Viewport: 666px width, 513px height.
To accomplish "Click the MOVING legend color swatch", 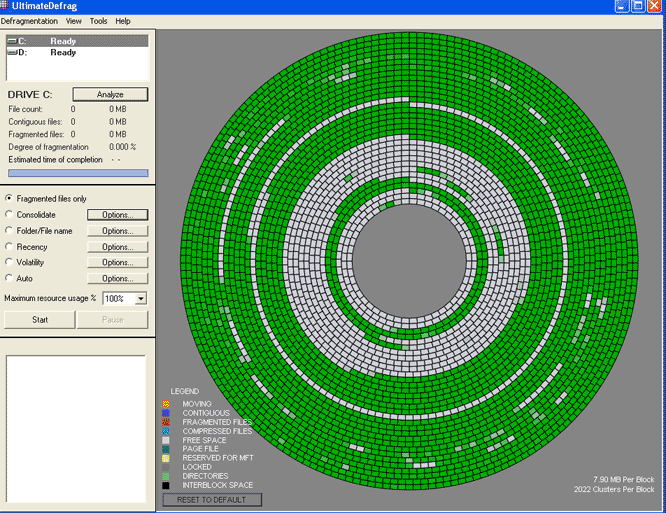I will tap(166, 404).
